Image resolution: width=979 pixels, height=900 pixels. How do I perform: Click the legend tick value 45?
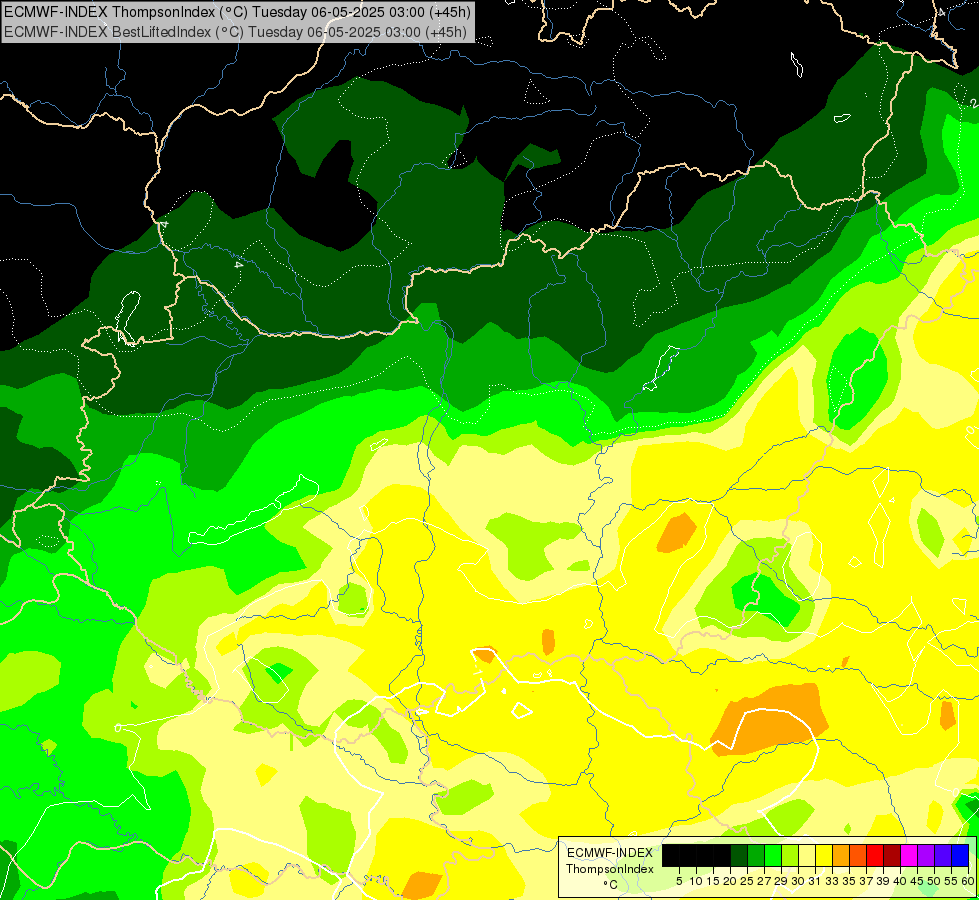pos(917,881)
